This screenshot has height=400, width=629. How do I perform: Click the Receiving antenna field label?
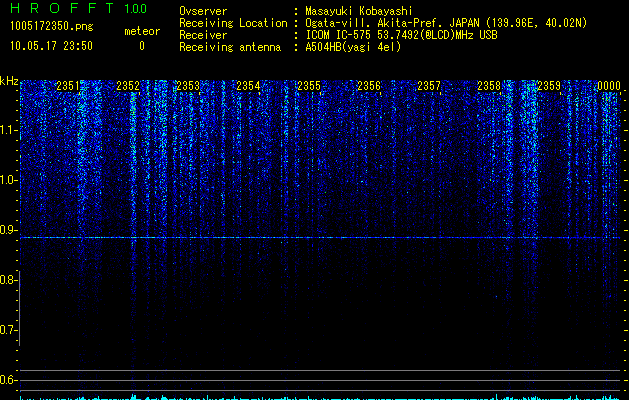[230, 47]
